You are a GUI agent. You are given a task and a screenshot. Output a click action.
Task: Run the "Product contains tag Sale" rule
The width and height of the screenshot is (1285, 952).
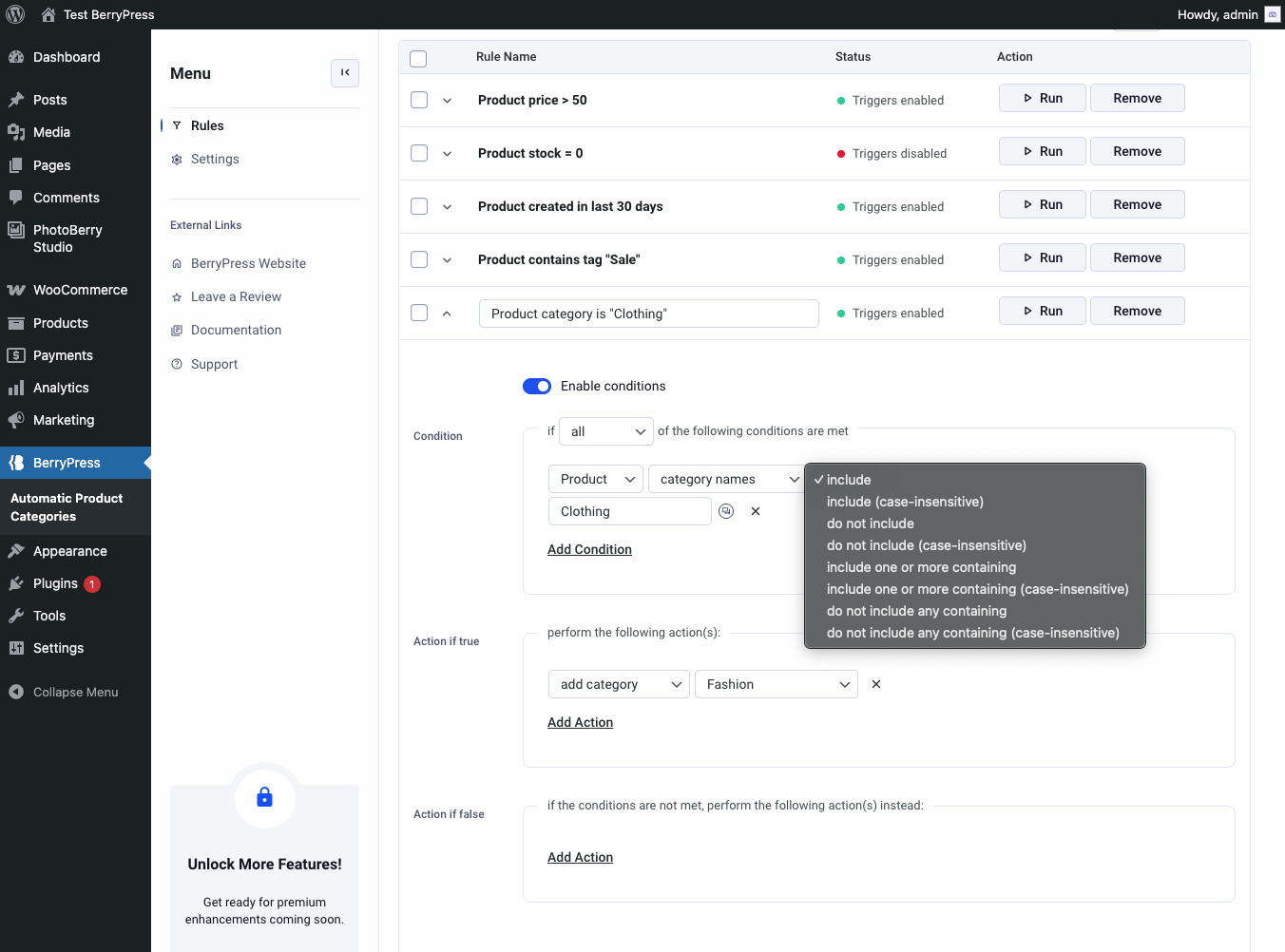pos(1043,257)
